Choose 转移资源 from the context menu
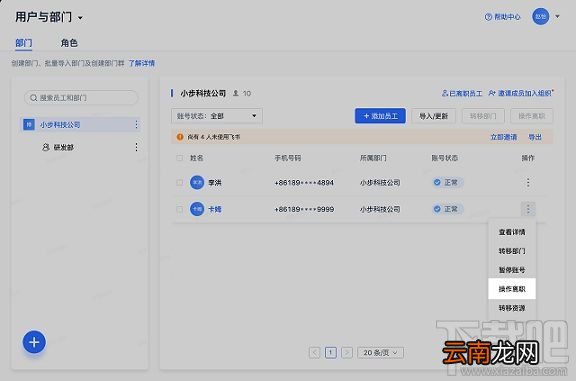This screenshot has width=576, height=381. pyautogui.click(x=512, y=308)
